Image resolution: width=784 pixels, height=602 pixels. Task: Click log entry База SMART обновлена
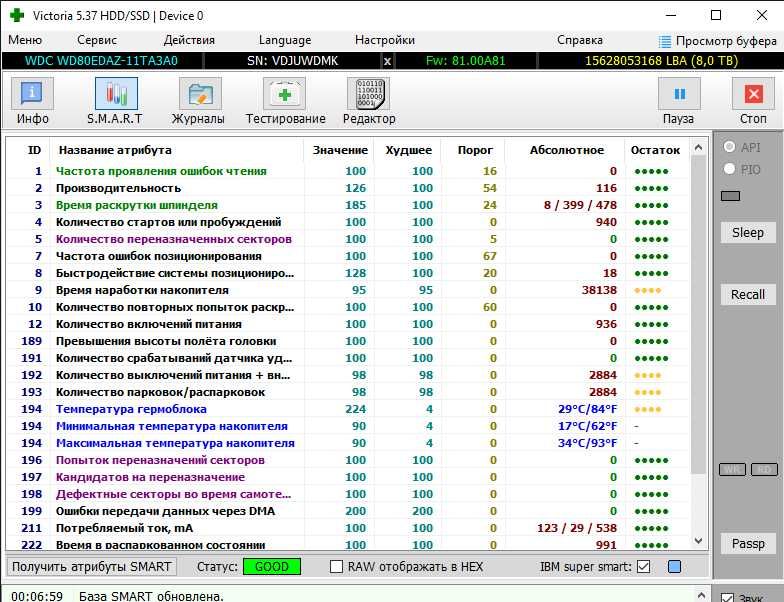click(151, 596)
